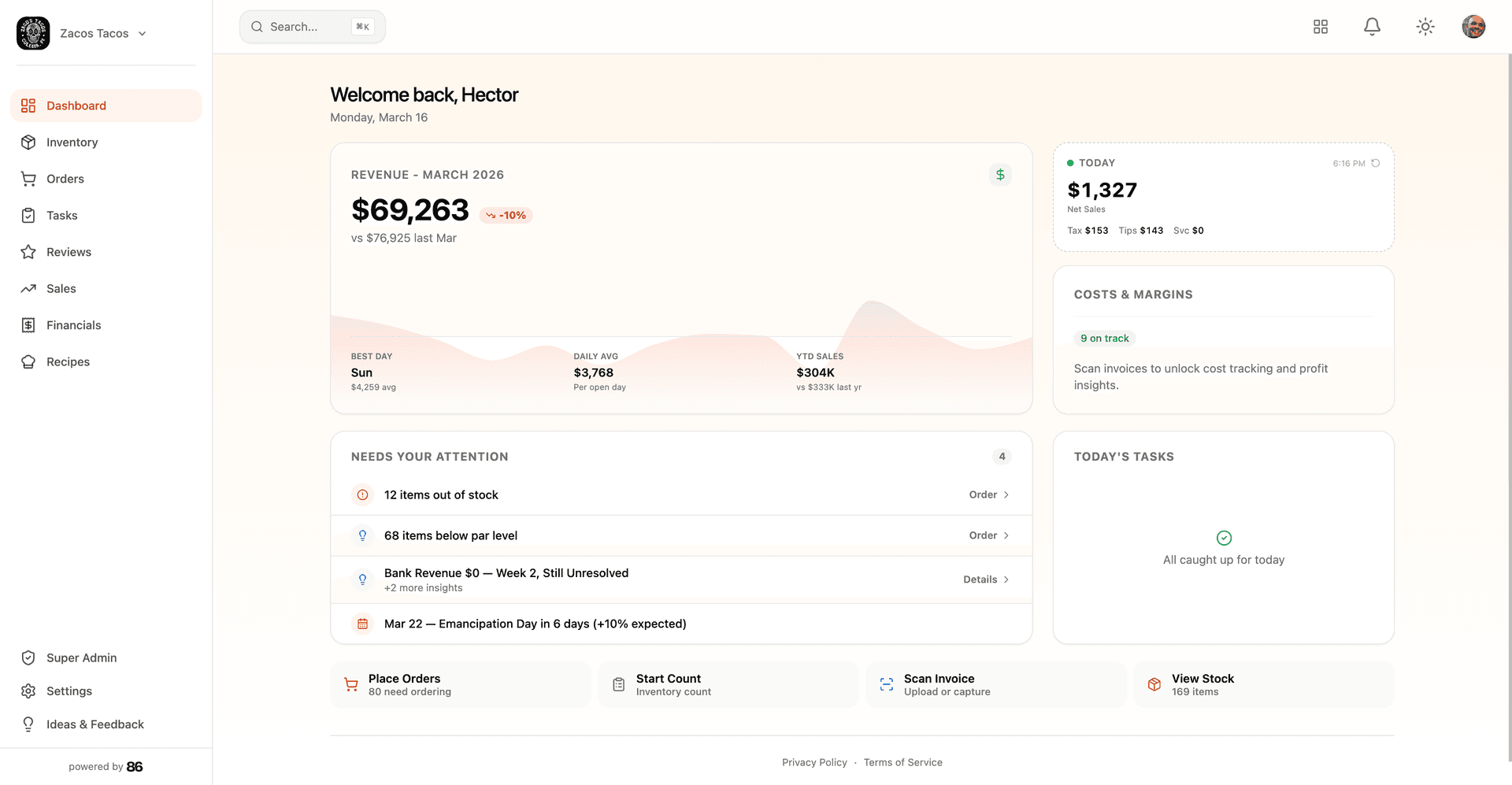Click the green dollar icon on revenue card

[1000, 175]
